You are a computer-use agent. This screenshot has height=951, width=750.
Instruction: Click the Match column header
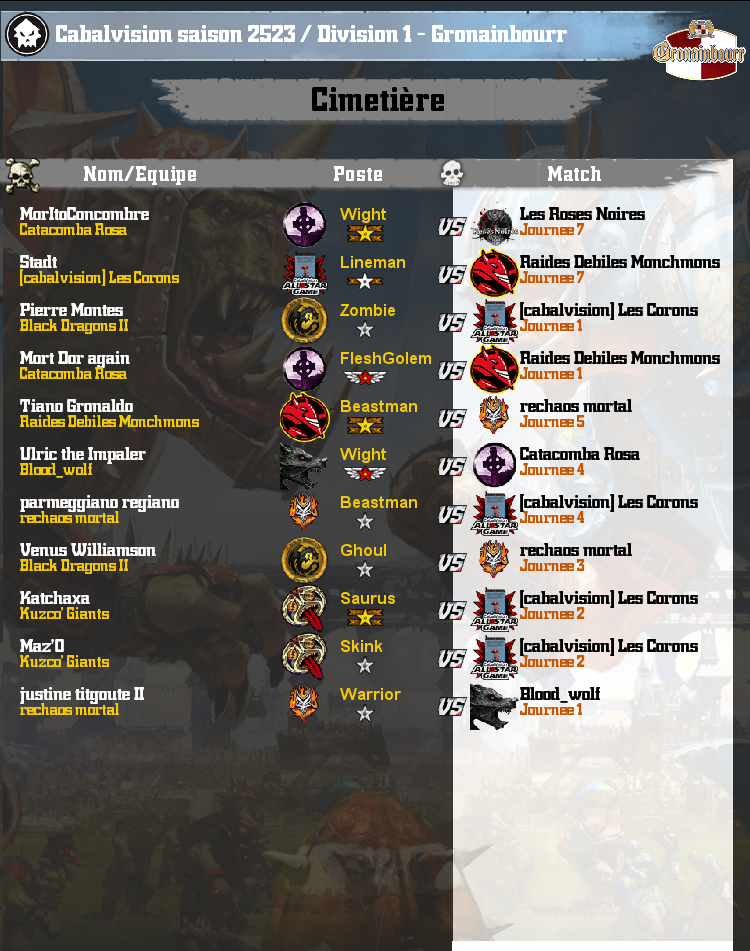click(574, 175)
